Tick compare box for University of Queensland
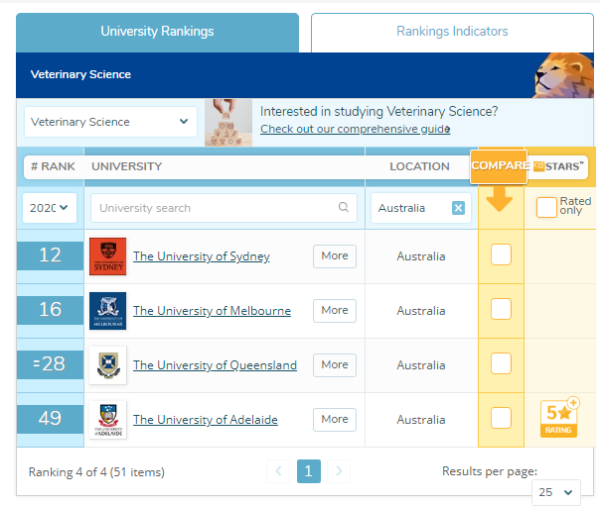 [501, 363]
